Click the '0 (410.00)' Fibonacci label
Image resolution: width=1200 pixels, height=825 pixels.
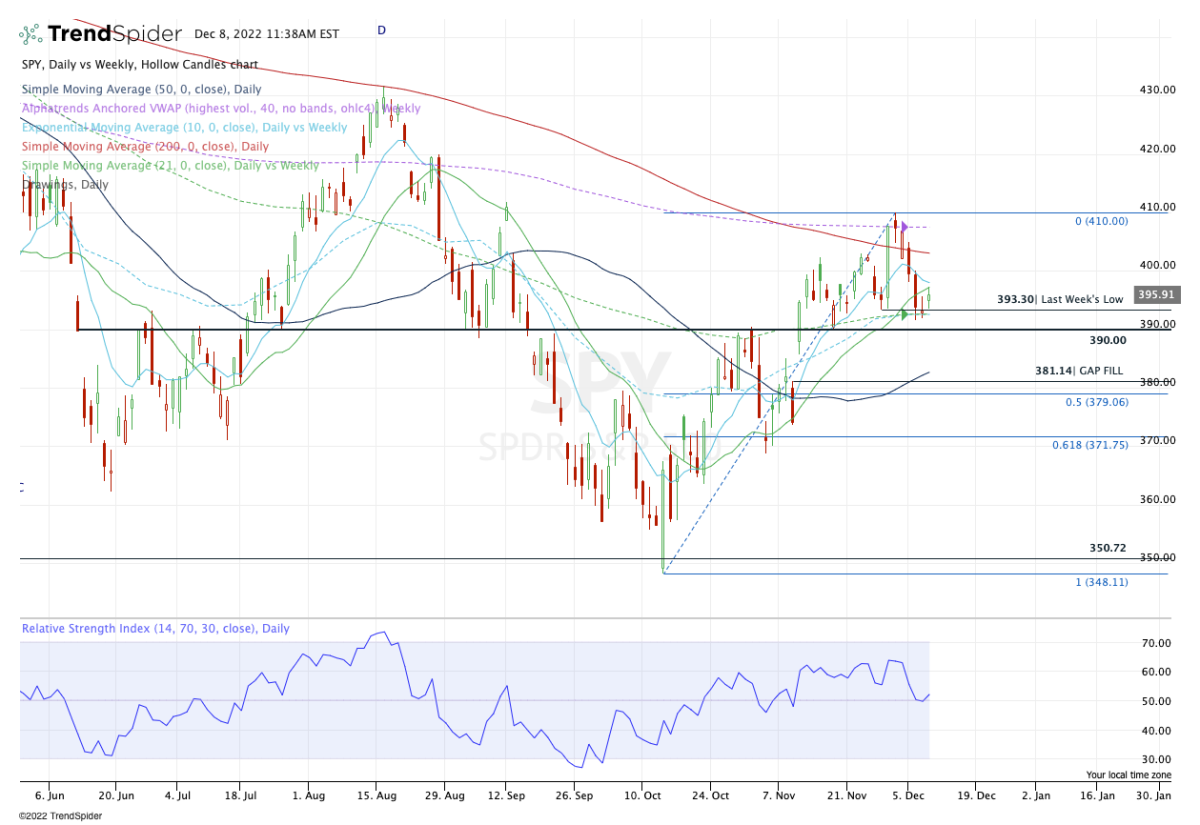(x=1101, y=221)
